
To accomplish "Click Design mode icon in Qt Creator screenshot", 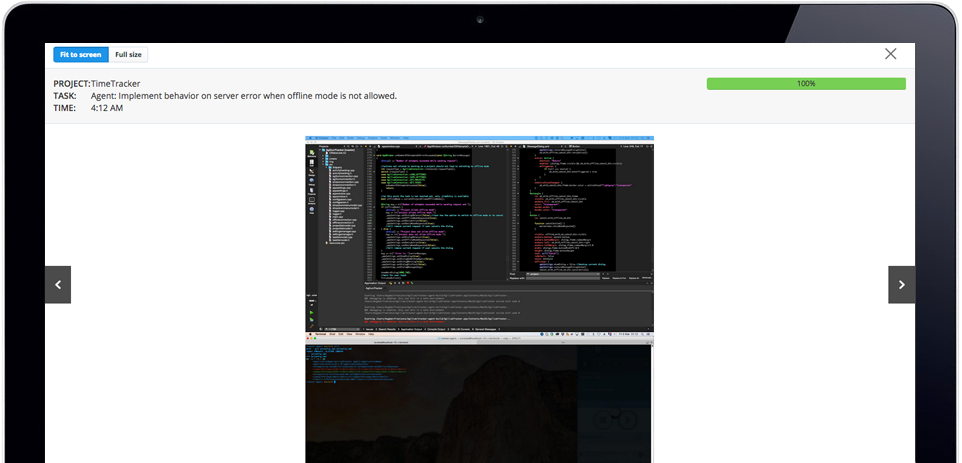I will 312,173.
